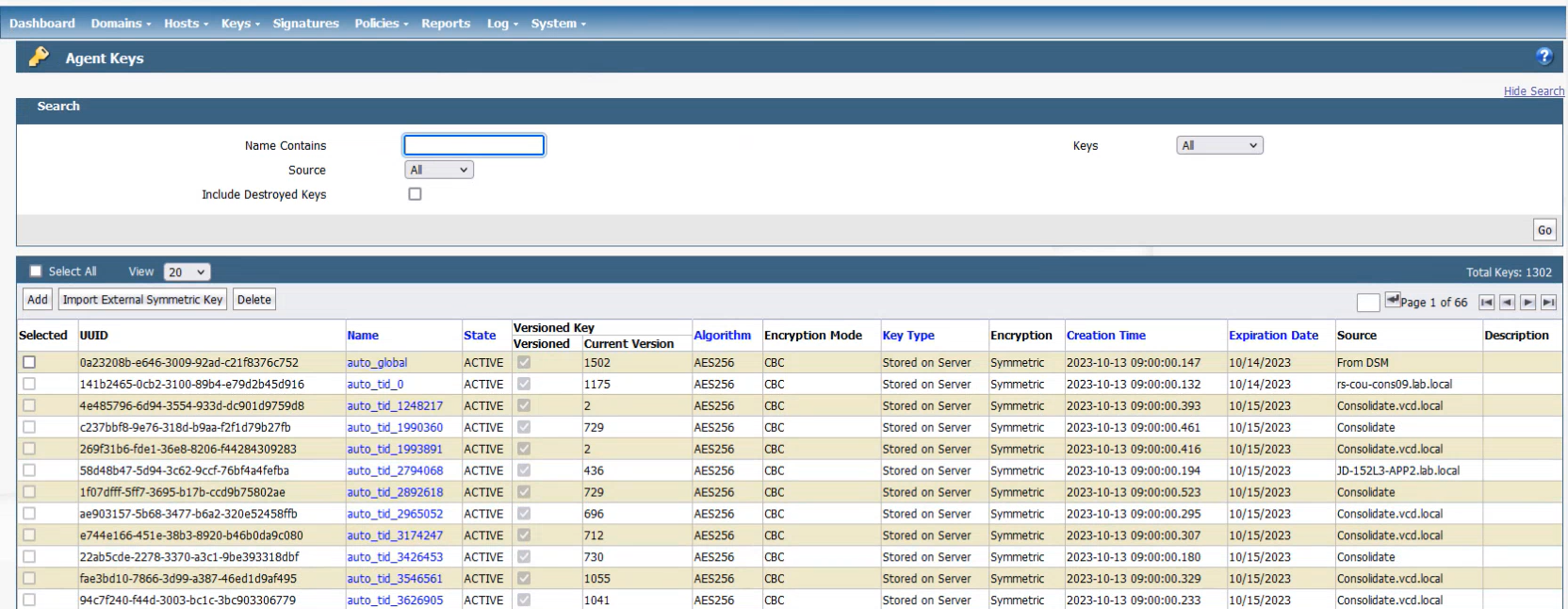
Task: Check the box for auto_tid_1248217
Action: tap(29, 405)
